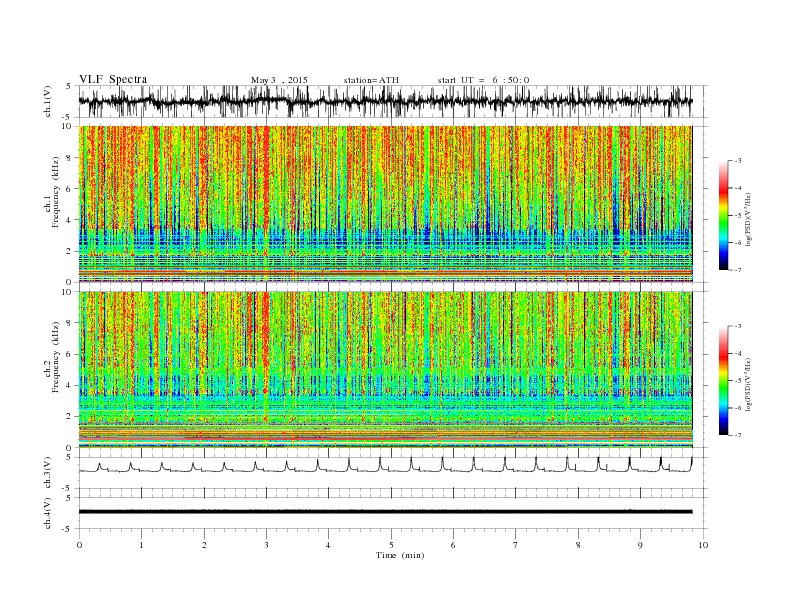Click the "-7" tick on lower colorbar

coord(737,435)
